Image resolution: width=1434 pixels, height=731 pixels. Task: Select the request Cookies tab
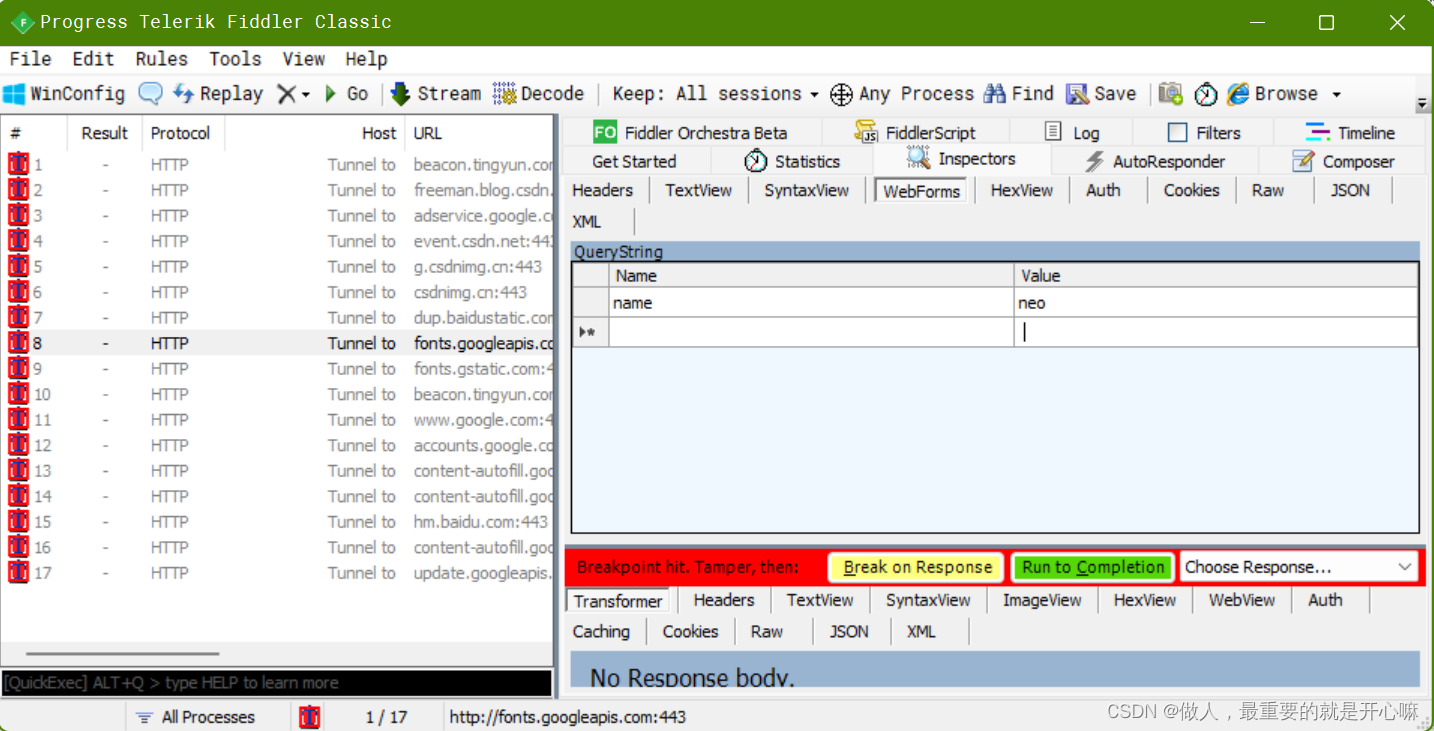tap(1191, 190)
